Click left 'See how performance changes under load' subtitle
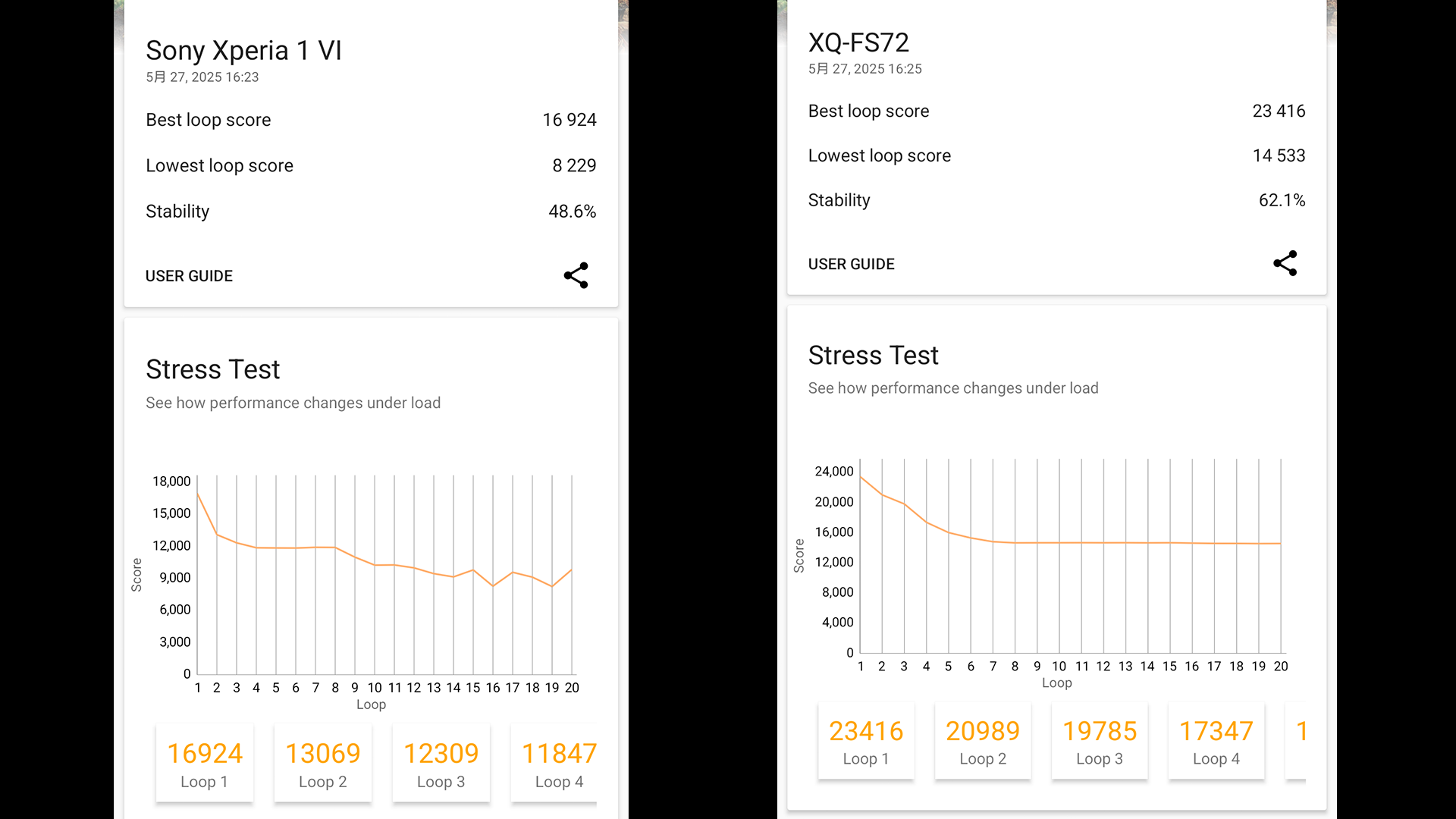The width and height of the screenshot is (1456, 819). 293,403
